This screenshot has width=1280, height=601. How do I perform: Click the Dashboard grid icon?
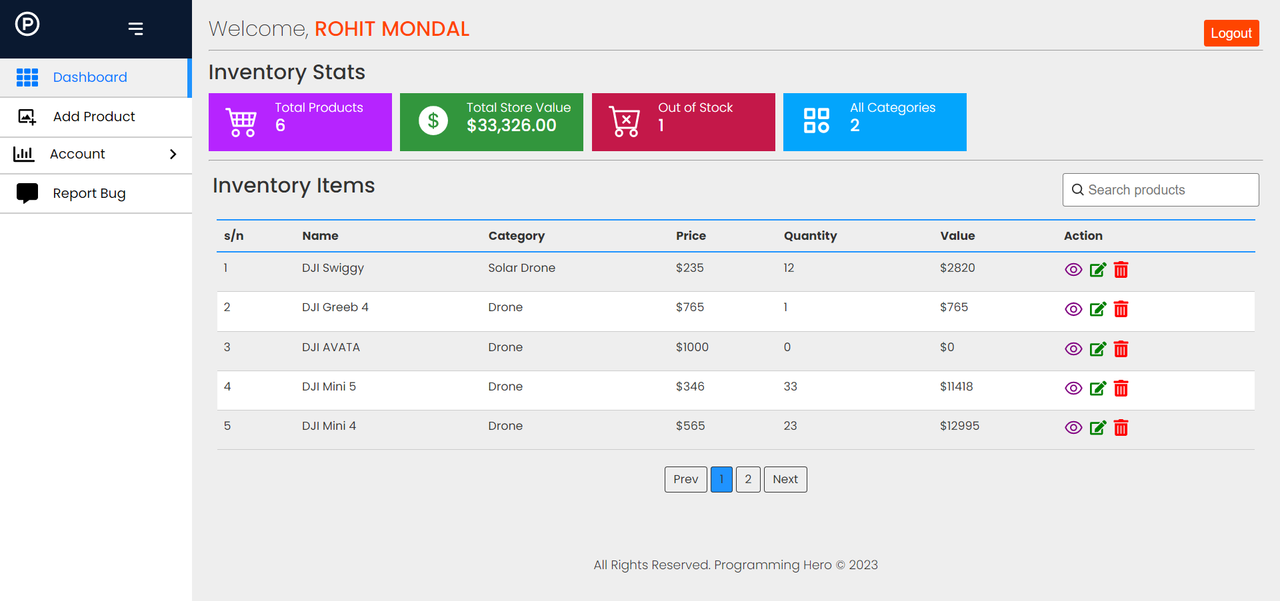tap(27, 77)
